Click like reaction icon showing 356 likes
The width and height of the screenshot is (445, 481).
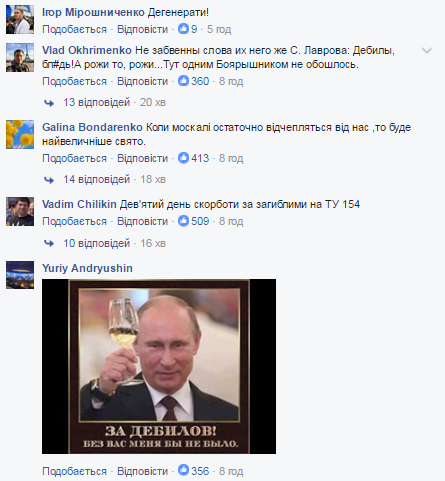click(x=183, y=470)
